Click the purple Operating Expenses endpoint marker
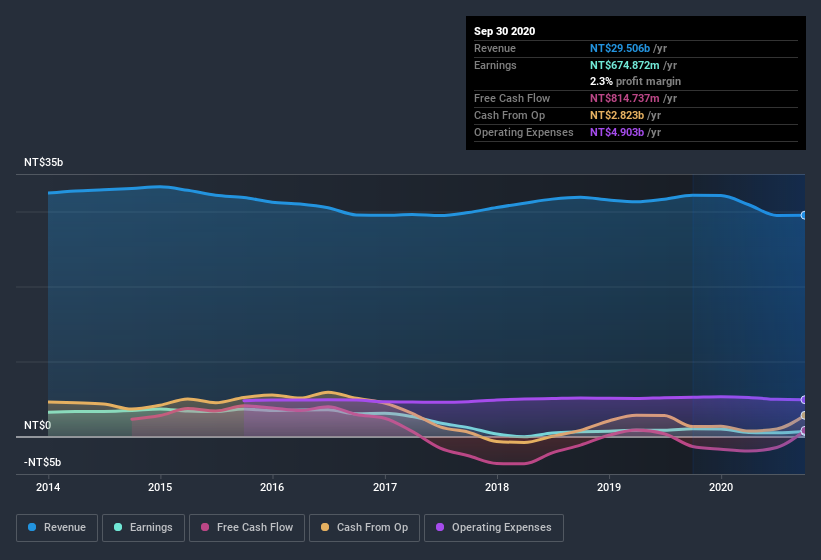The height and width of the screenshot is (560, 821). 803,400
